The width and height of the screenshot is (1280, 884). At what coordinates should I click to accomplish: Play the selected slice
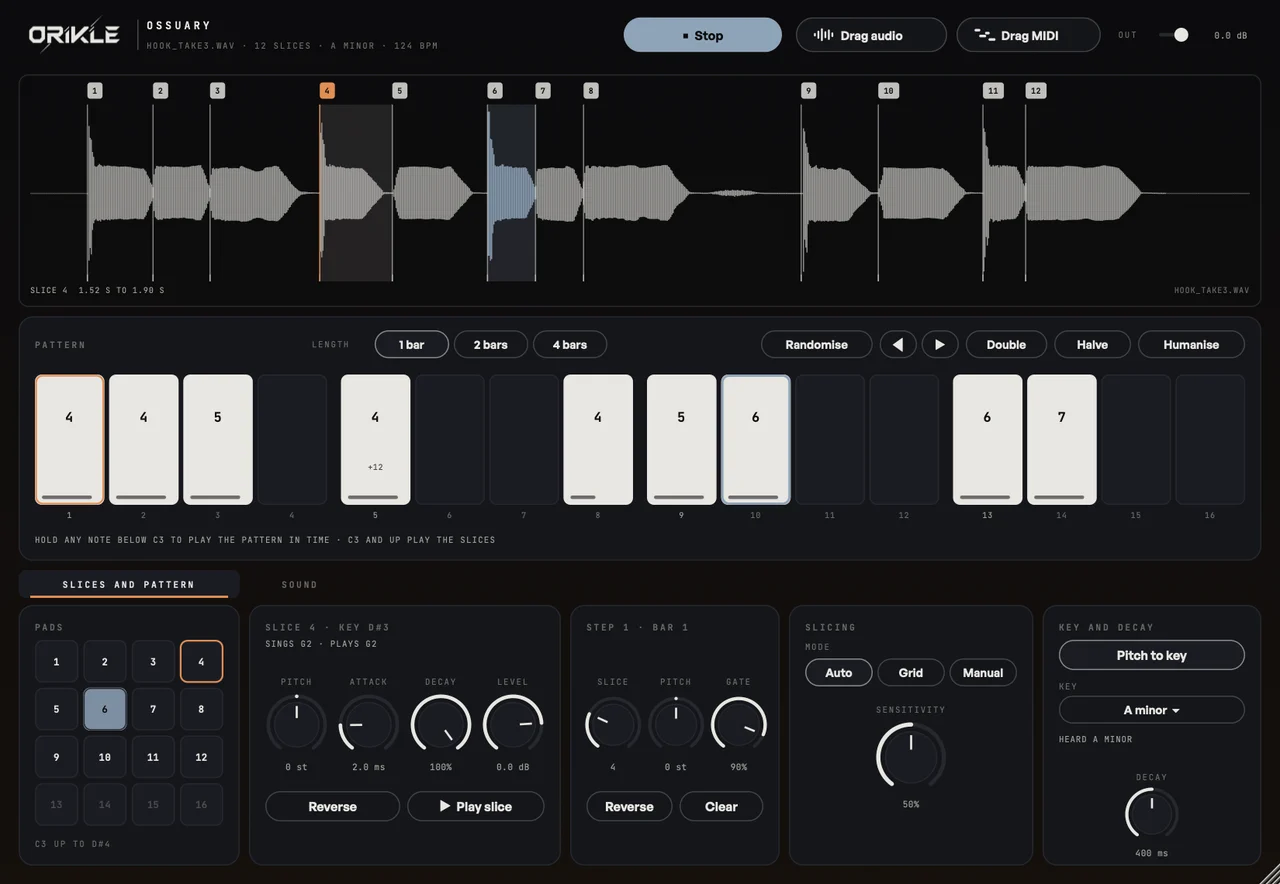476,806
